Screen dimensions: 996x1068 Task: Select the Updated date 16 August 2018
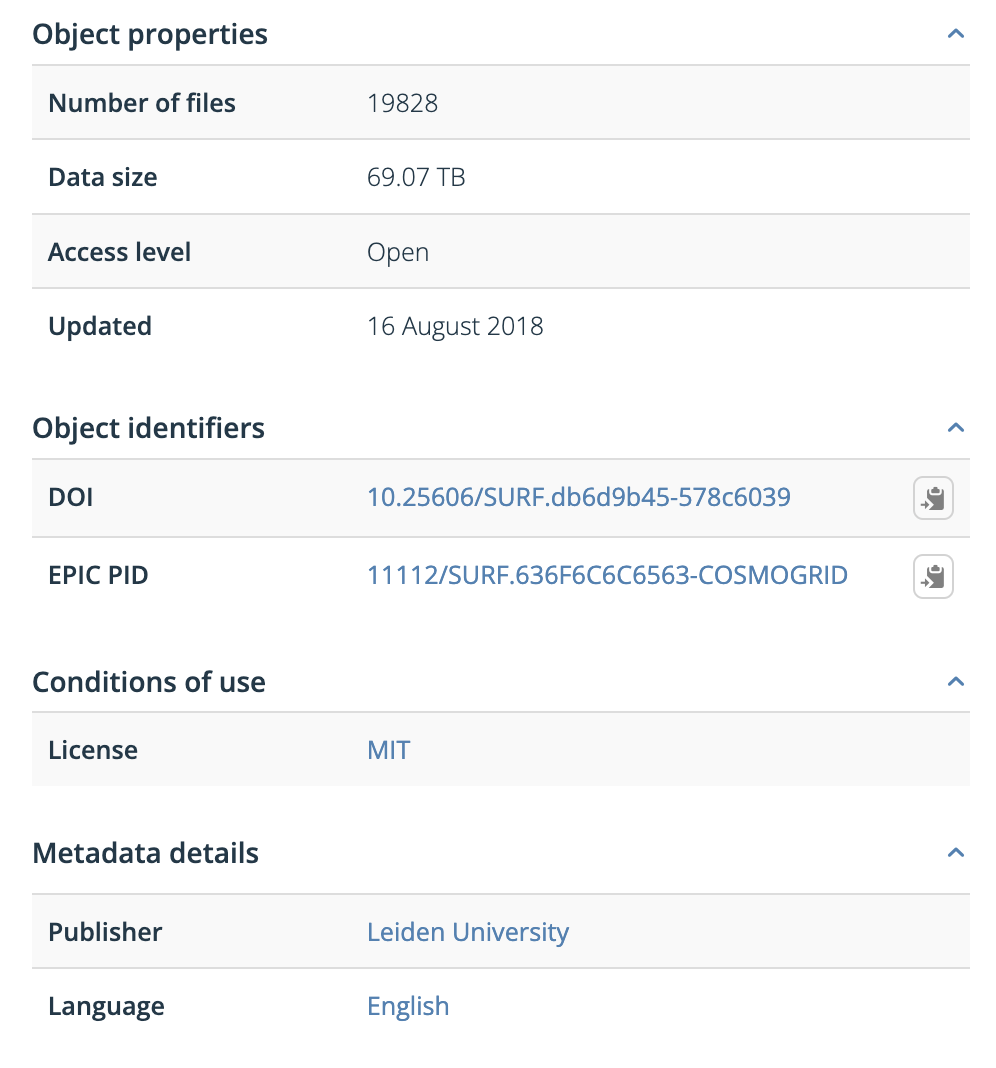click(455, 325)
